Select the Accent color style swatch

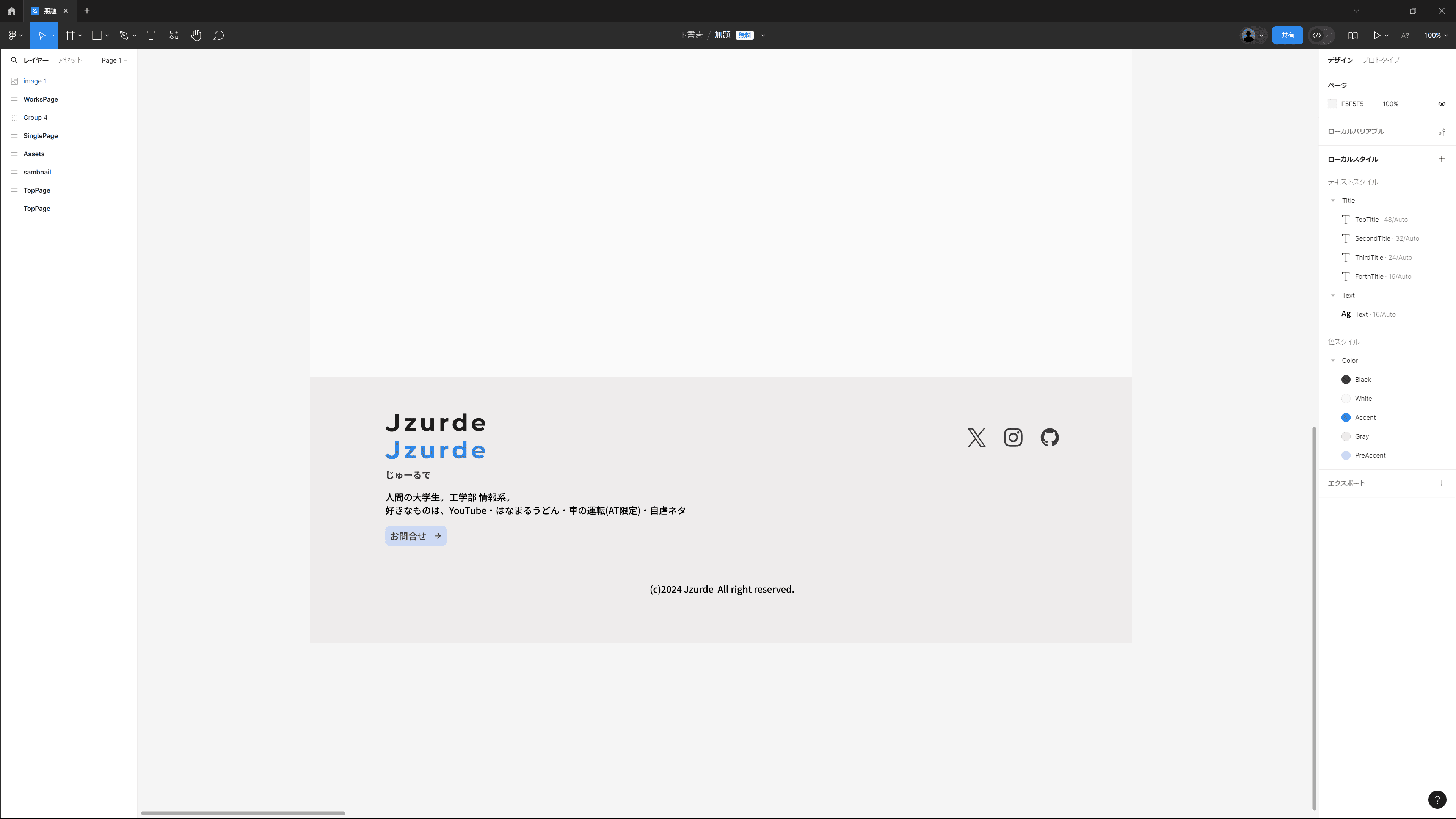click(1346, 418)
